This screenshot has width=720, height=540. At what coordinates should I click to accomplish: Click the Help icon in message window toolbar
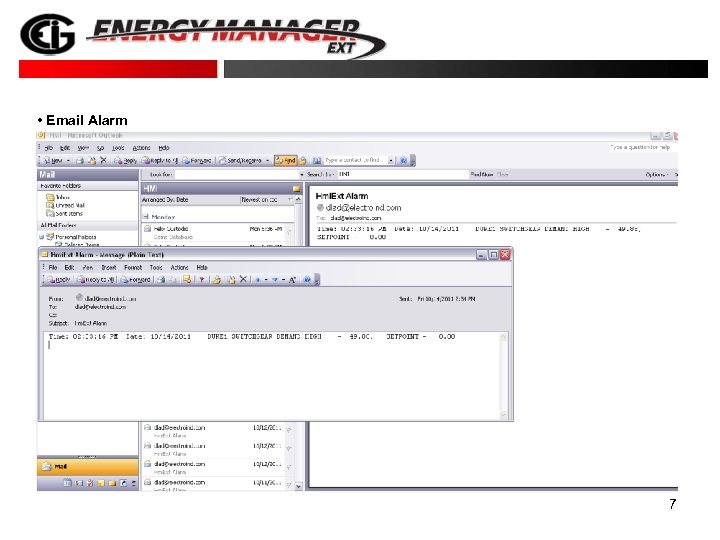point(307,280)
